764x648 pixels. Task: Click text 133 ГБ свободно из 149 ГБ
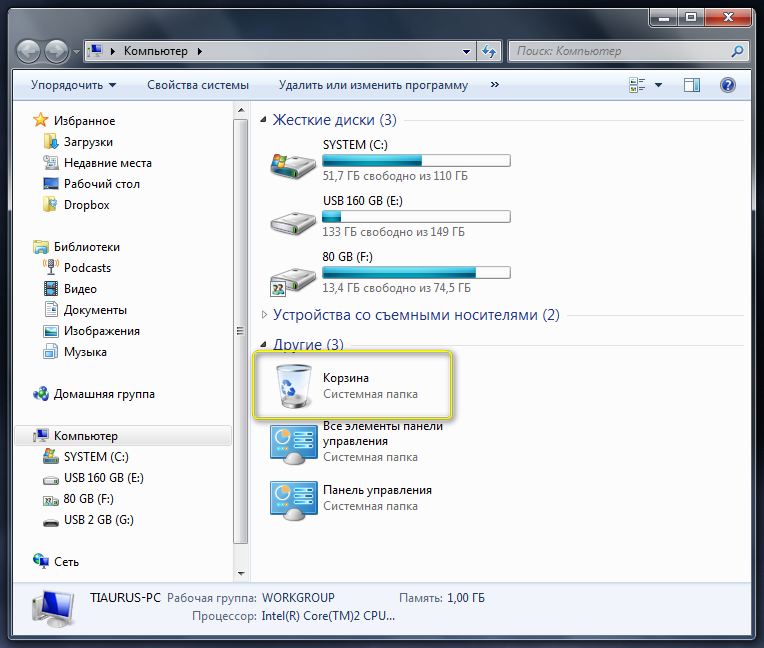(393, 232)
